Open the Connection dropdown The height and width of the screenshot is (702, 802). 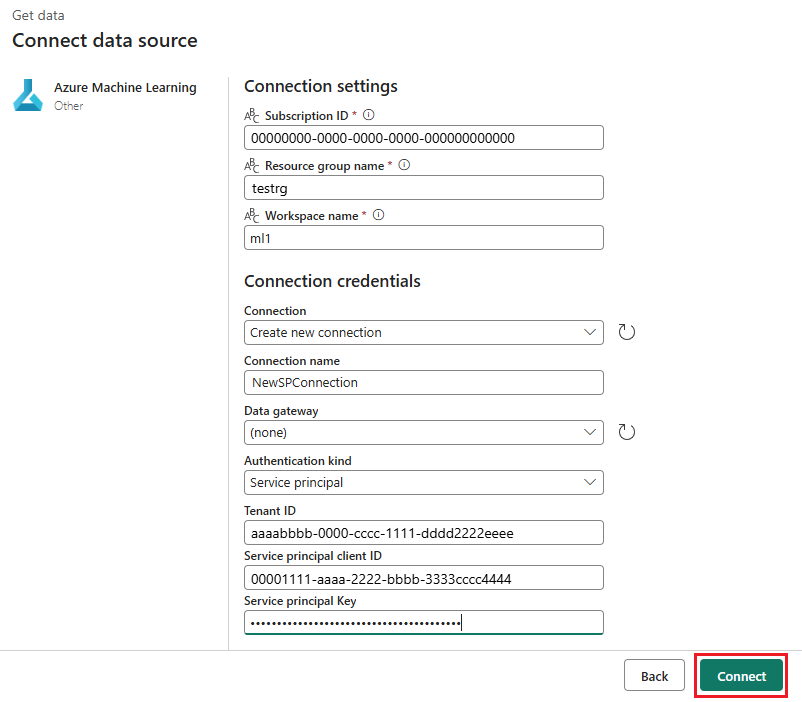(424, 333)
